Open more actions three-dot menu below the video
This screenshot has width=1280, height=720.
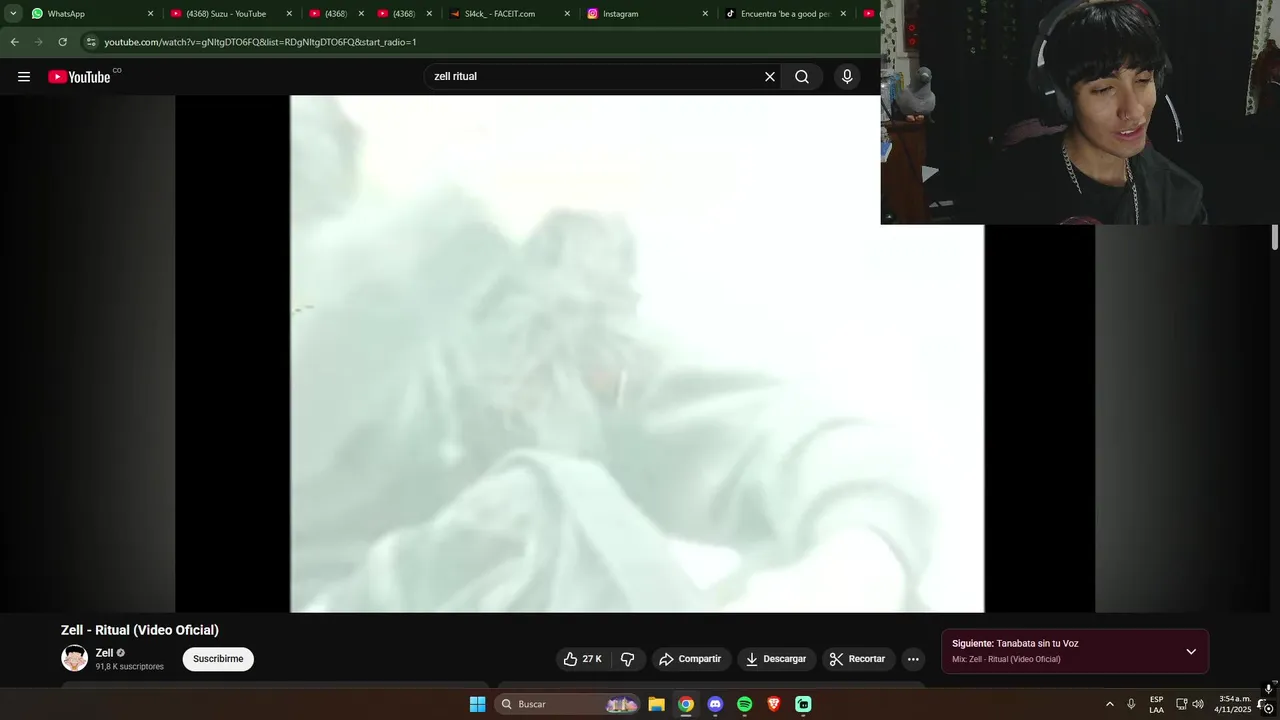(x=913, y=659)
